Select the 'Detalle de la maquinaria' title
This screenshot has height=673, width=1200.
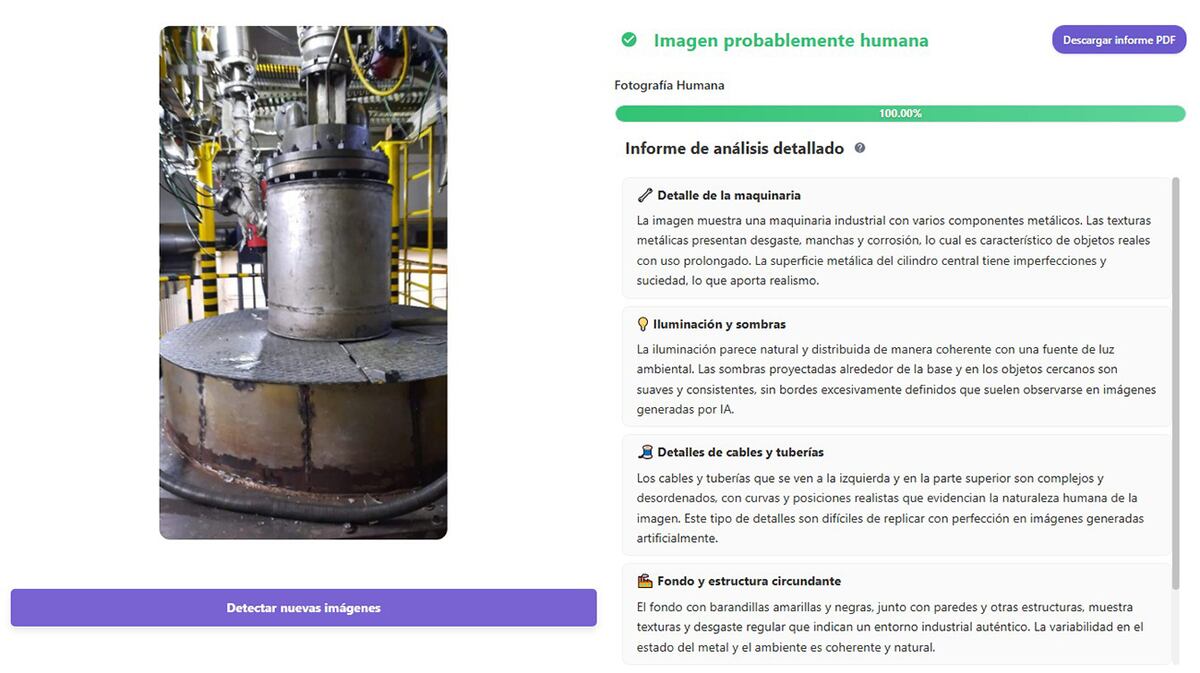[x=729, y=195]
